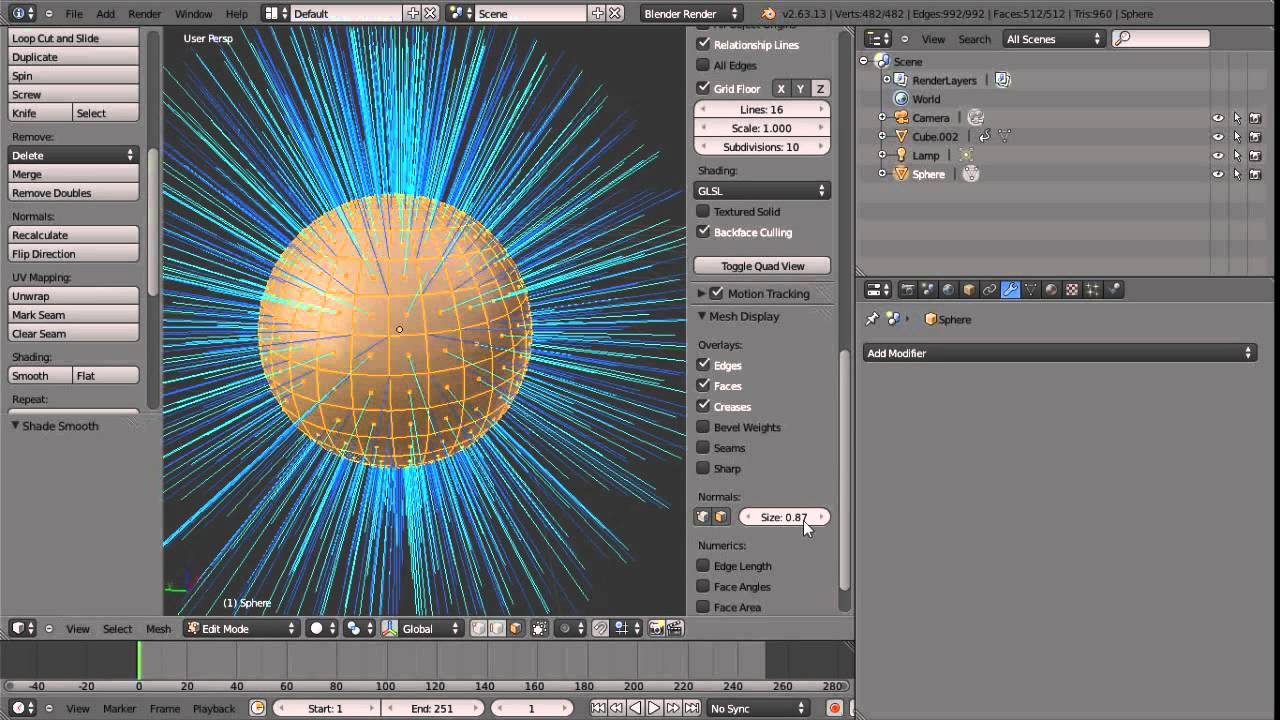Image resolution: width=1280 pixels, height=720 pixels.
Task: Open the Blender Render engine dropdown
Action: pos(692,14)
